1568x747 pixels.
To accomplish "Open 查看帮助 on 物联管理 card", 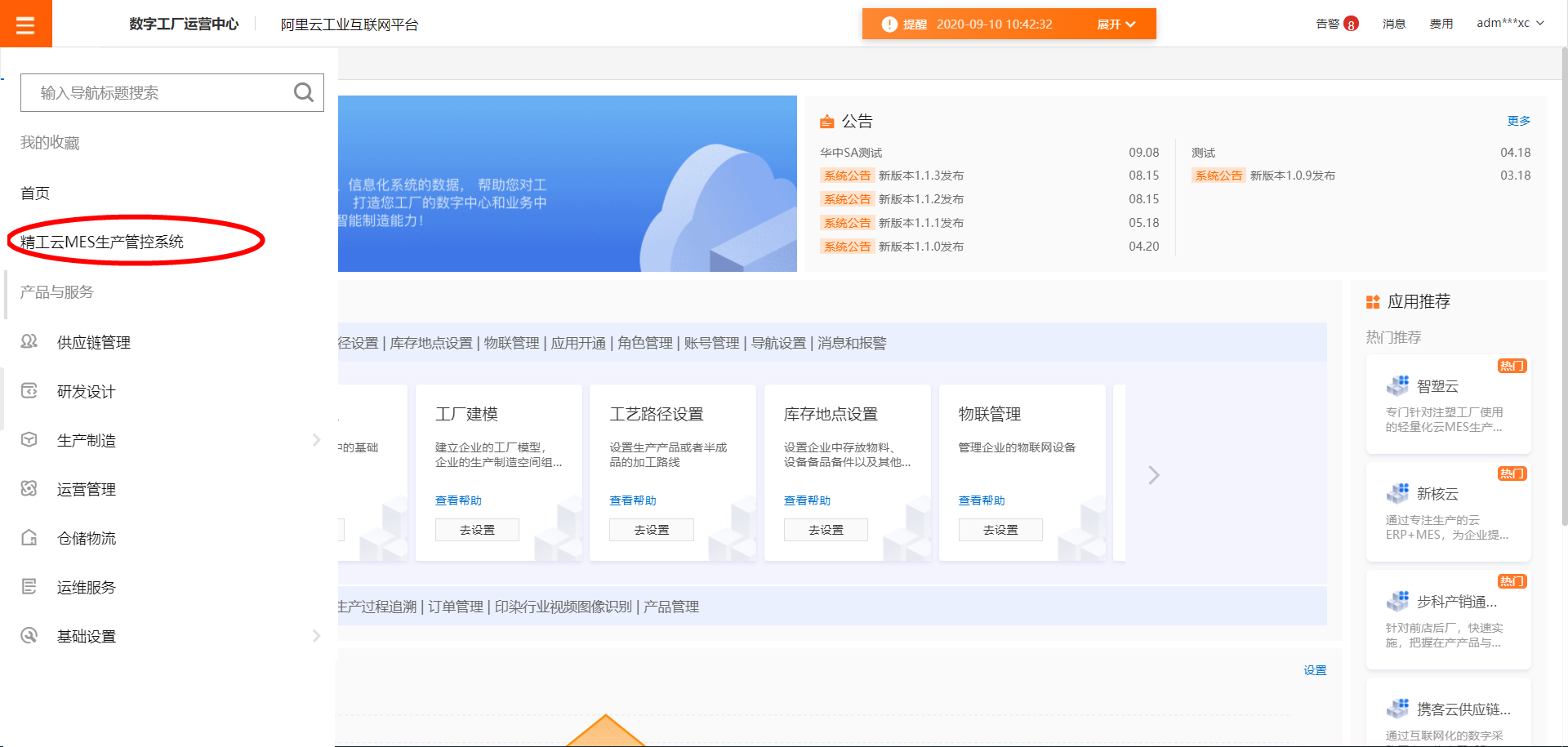I will [x=982, y=500].
